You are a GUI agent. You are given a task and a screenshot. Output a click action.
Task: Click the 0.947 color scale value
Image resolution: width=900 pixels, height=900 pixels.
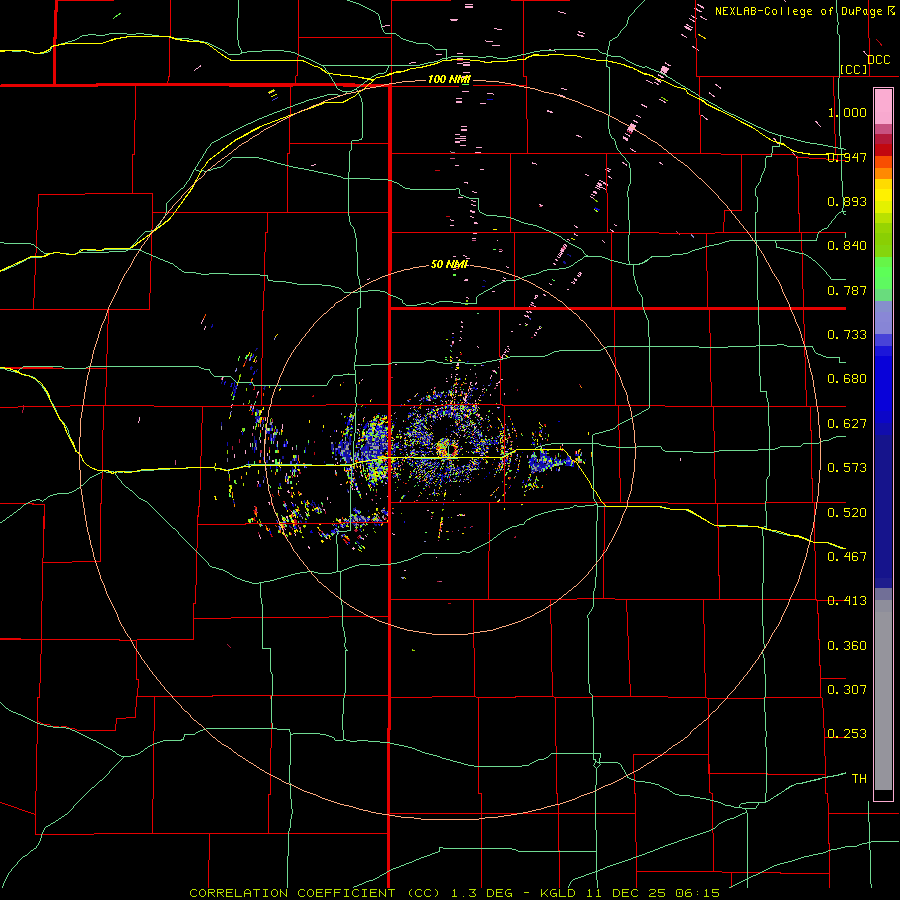coord(847,157)
